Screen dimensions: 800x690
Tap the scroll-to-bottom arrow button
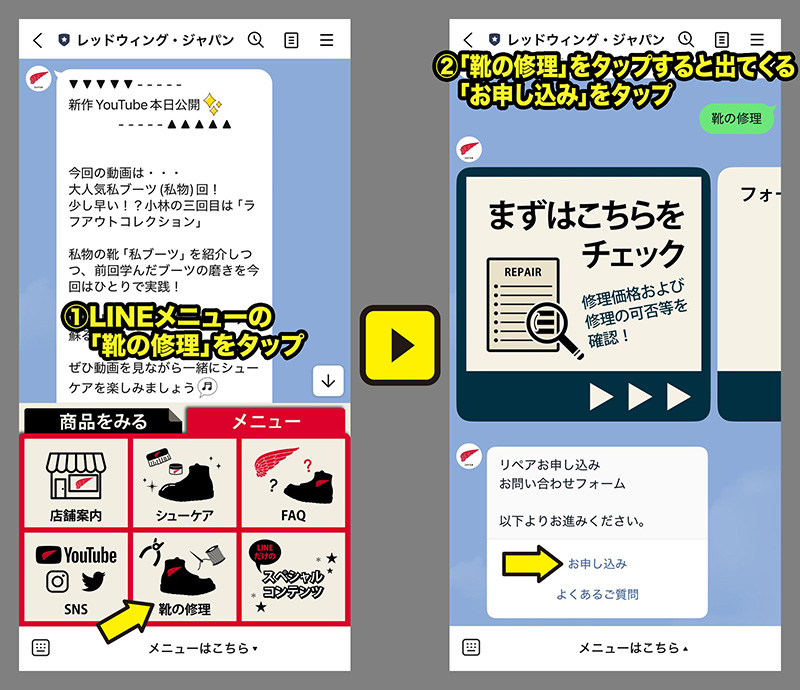point(328,380)
